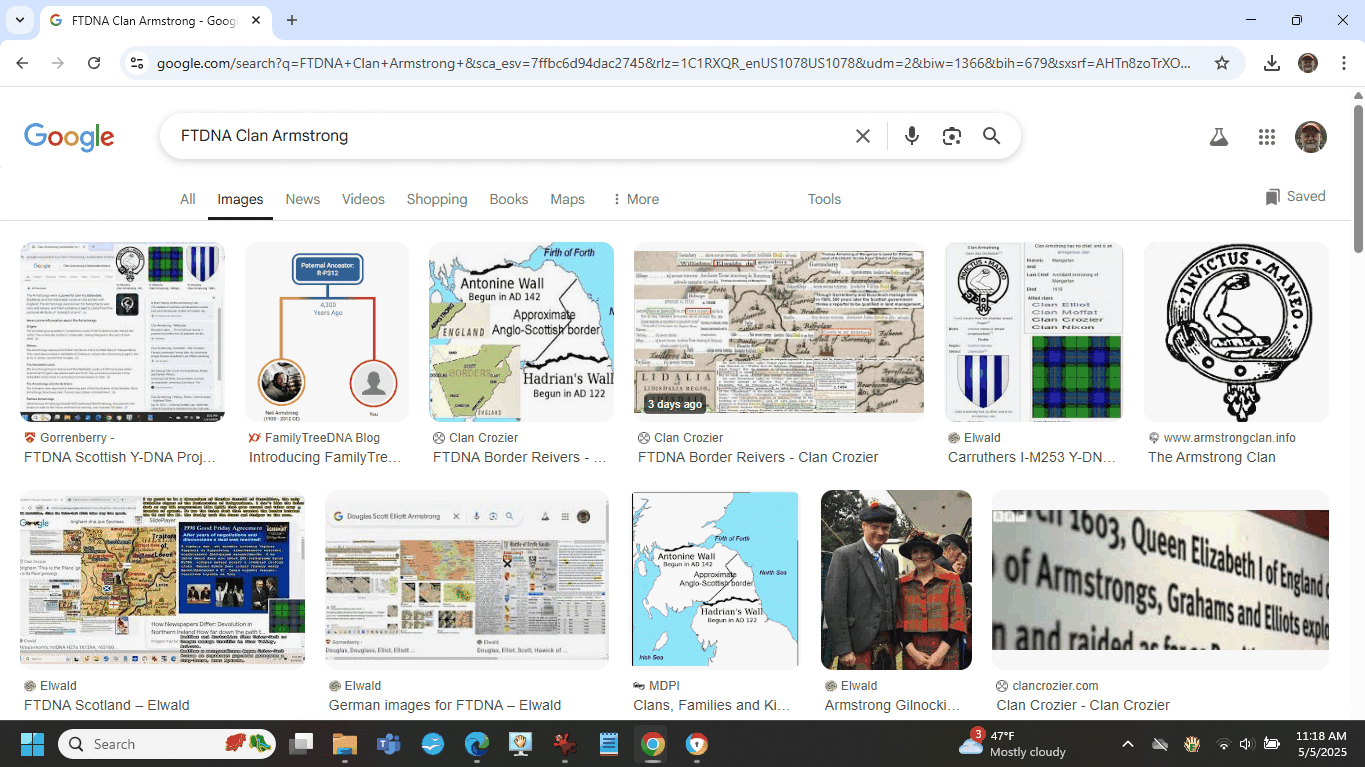The height and width of the screenshot is (767, 1365).
Task: Close the FTDNA Clan Armstrong browser tab
Action: pos(257,20)
